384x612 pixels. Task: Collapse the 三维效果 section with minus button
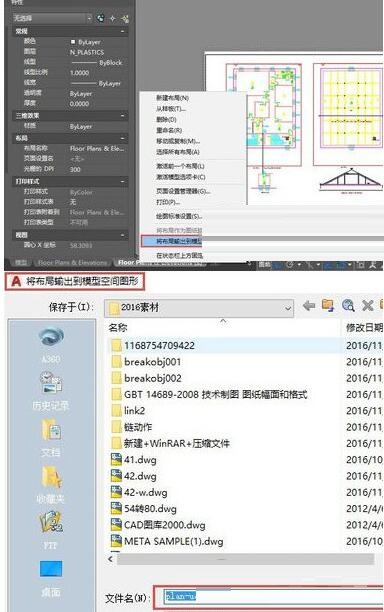click(123, 116)
